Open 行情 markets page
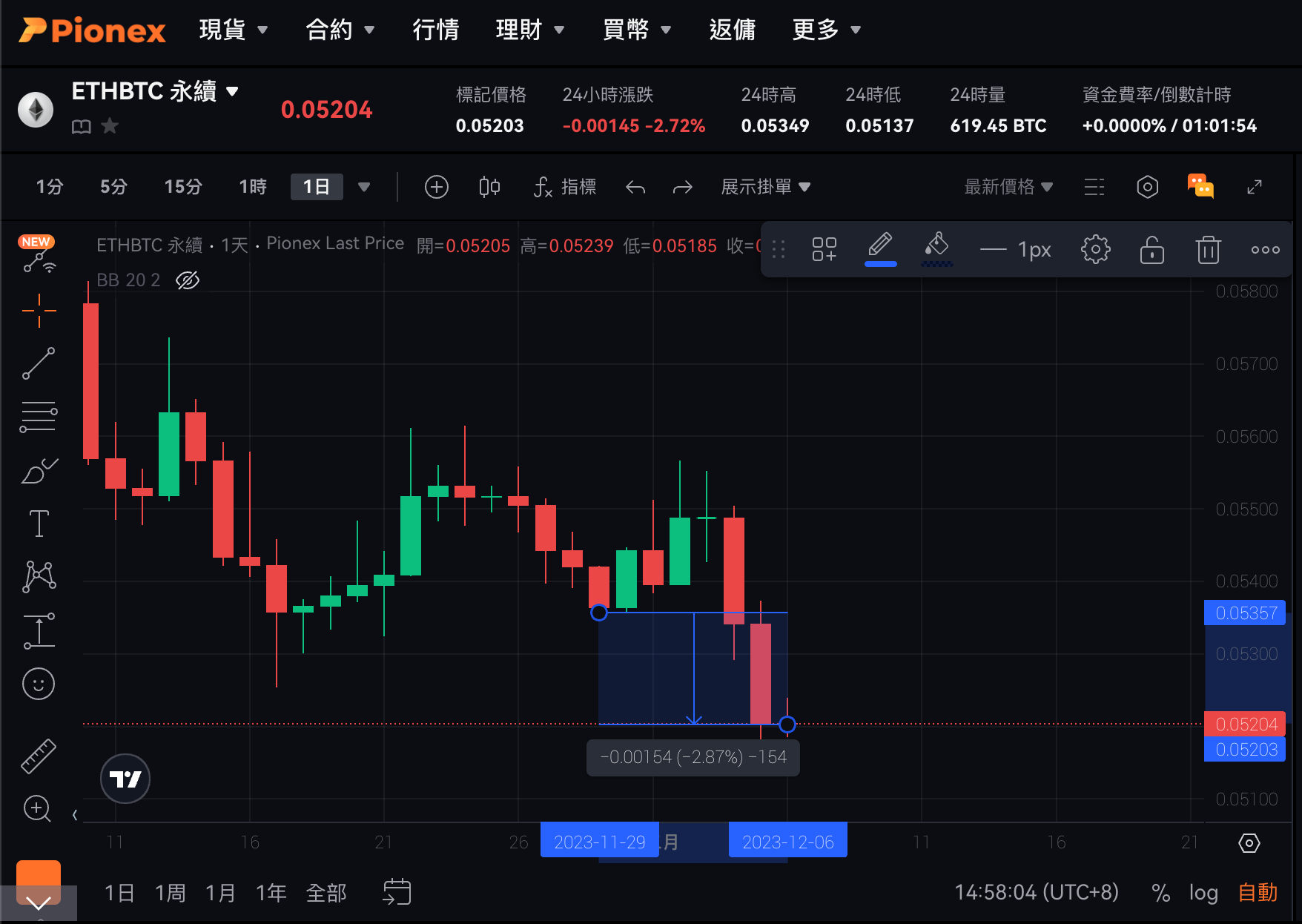This screenshot has width=1302, height=924. (436, 30)
